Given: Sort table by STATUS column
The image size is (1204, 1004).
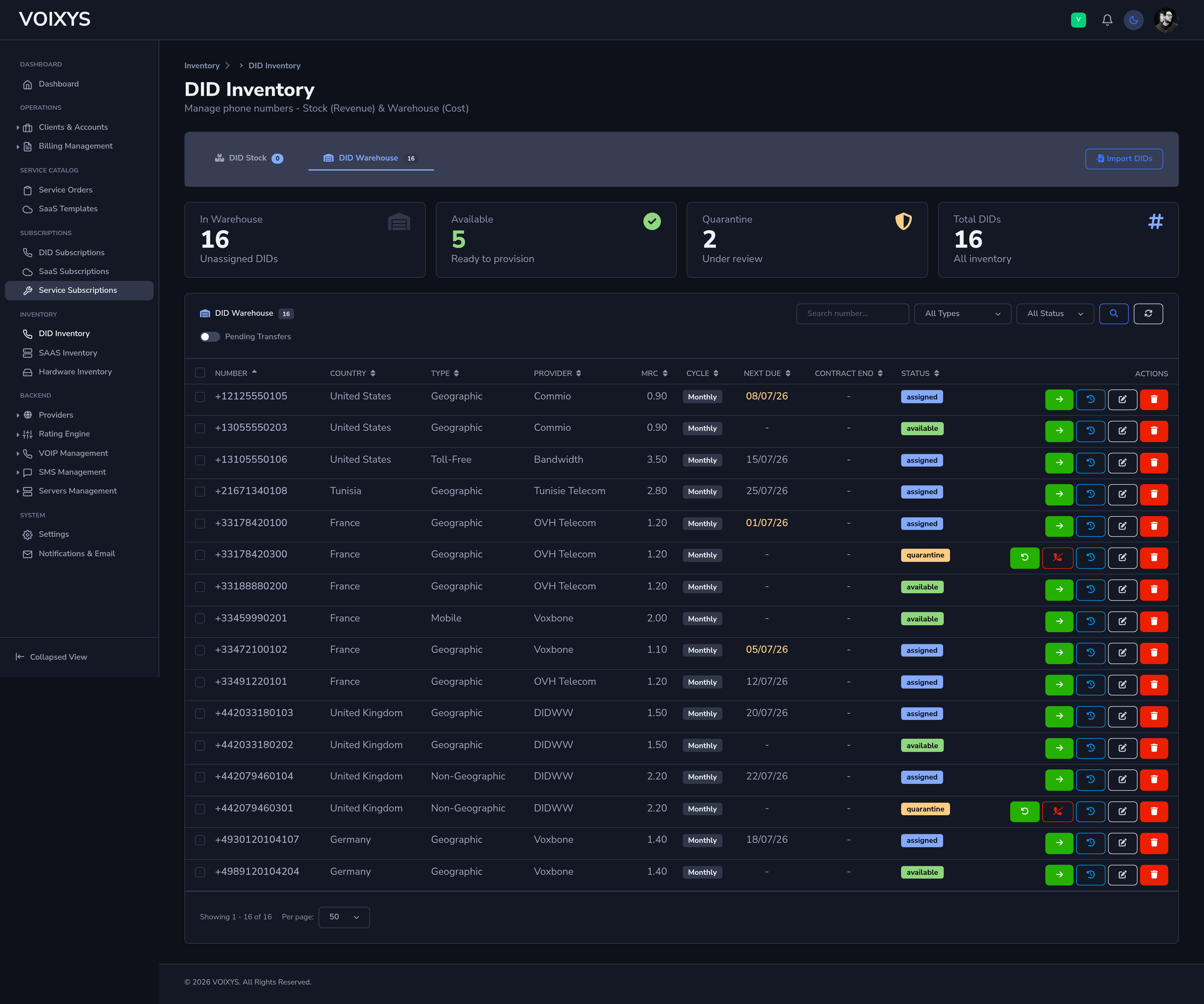Looking at the screenshot, I should 919,373.
